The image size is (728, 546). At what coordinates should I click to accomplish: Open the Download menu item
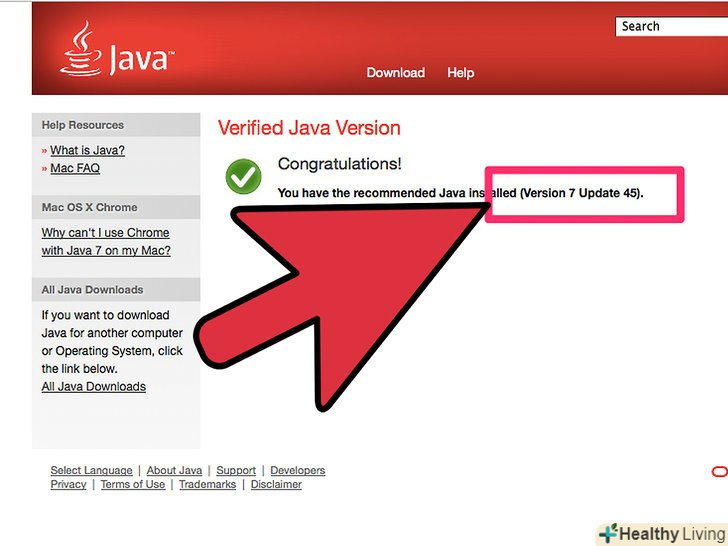396,72
